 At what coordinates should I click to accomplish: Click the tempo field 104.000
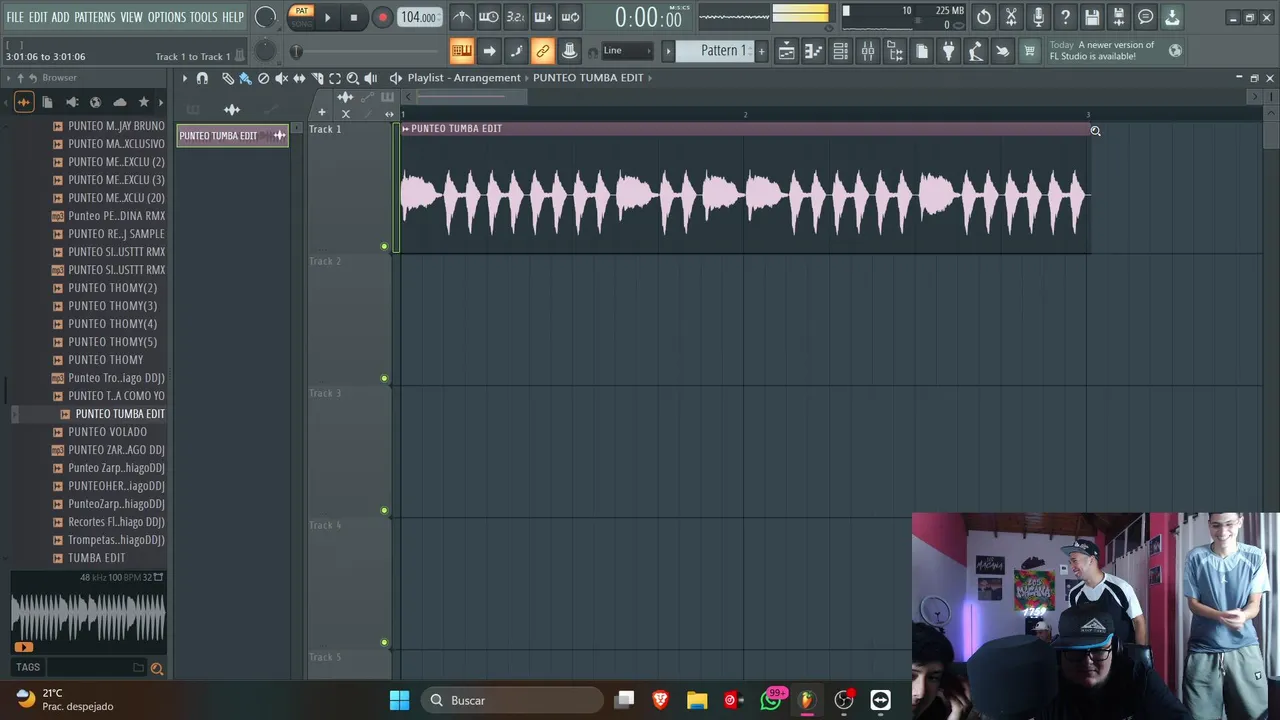tap(419, 17)
